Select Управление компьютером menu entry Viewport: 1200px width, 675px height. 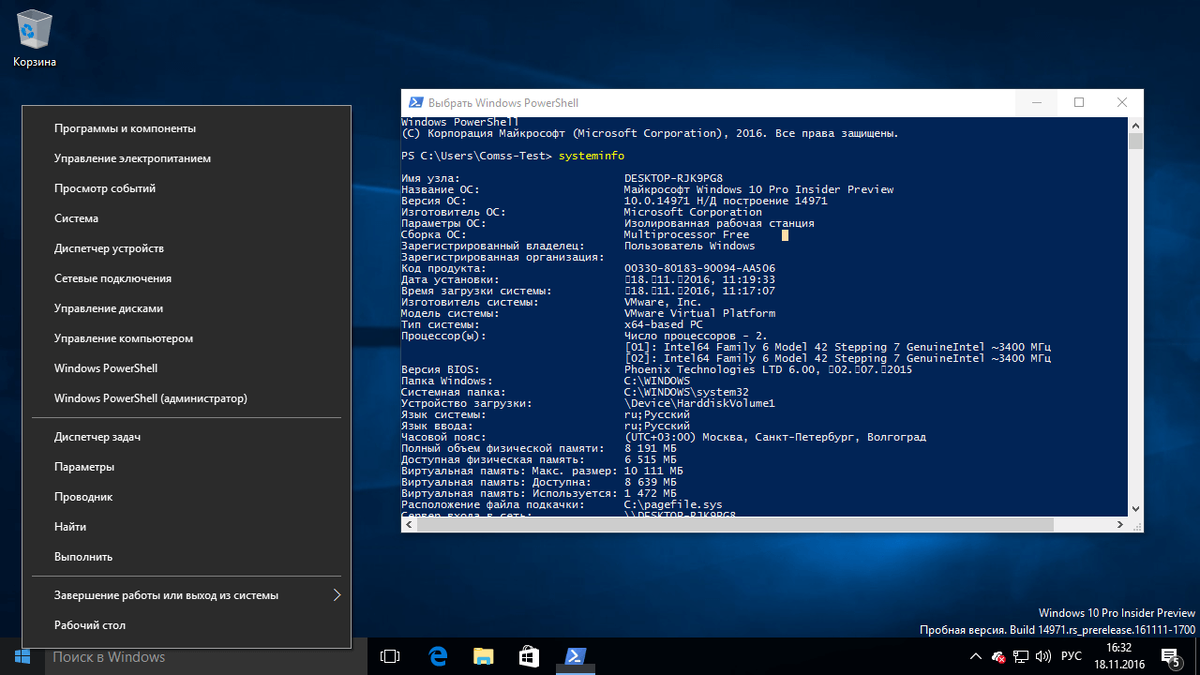(x=187, y=338)
